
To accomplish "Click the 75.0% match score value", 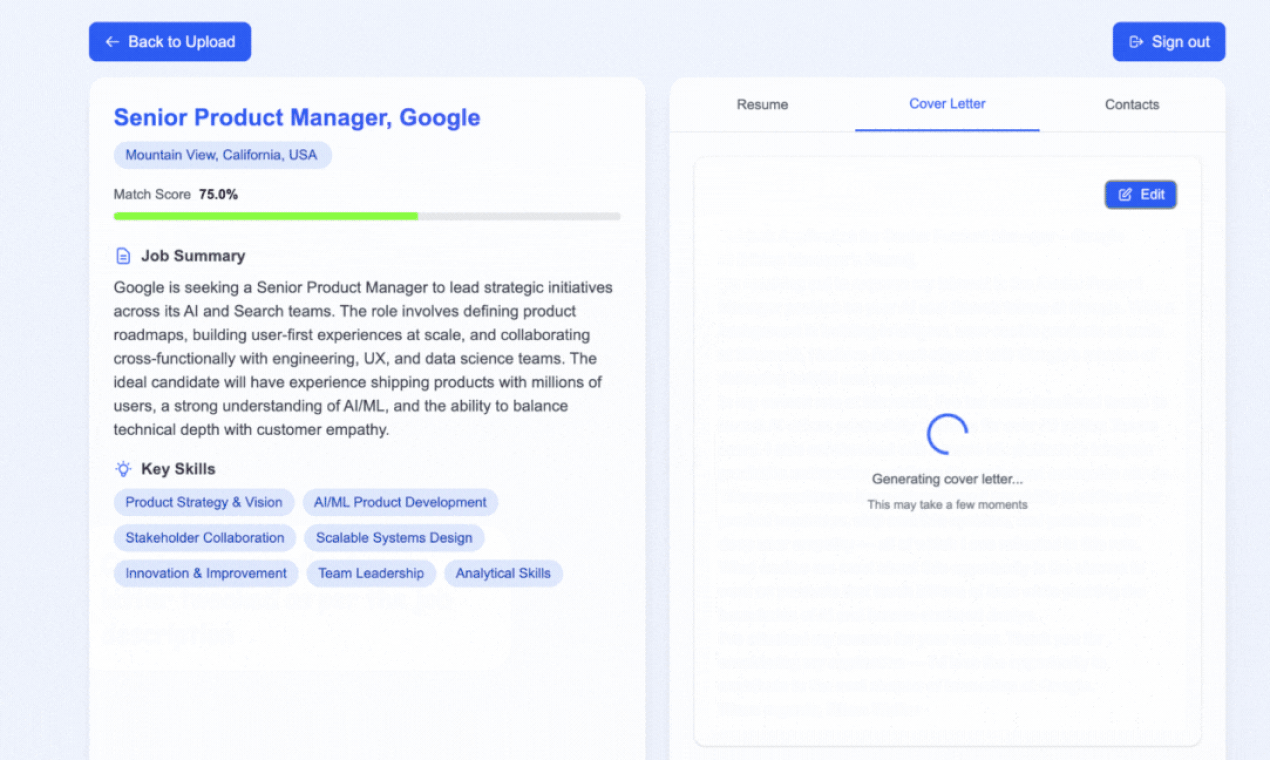I will pos(218,194).
